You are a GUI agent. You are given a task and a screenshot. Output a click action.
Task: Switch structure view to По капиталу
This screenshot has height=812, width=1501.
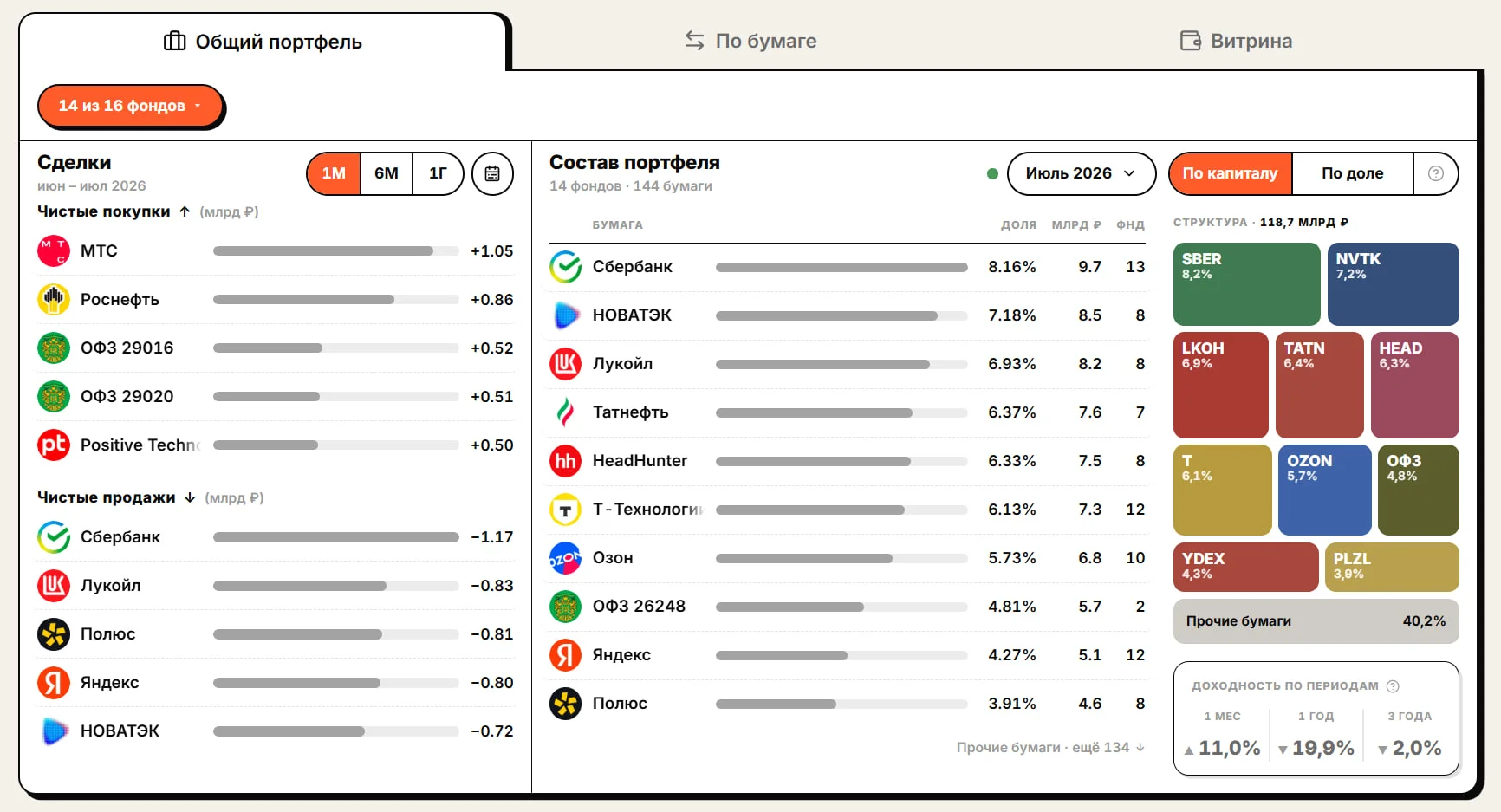[1230, 173]
